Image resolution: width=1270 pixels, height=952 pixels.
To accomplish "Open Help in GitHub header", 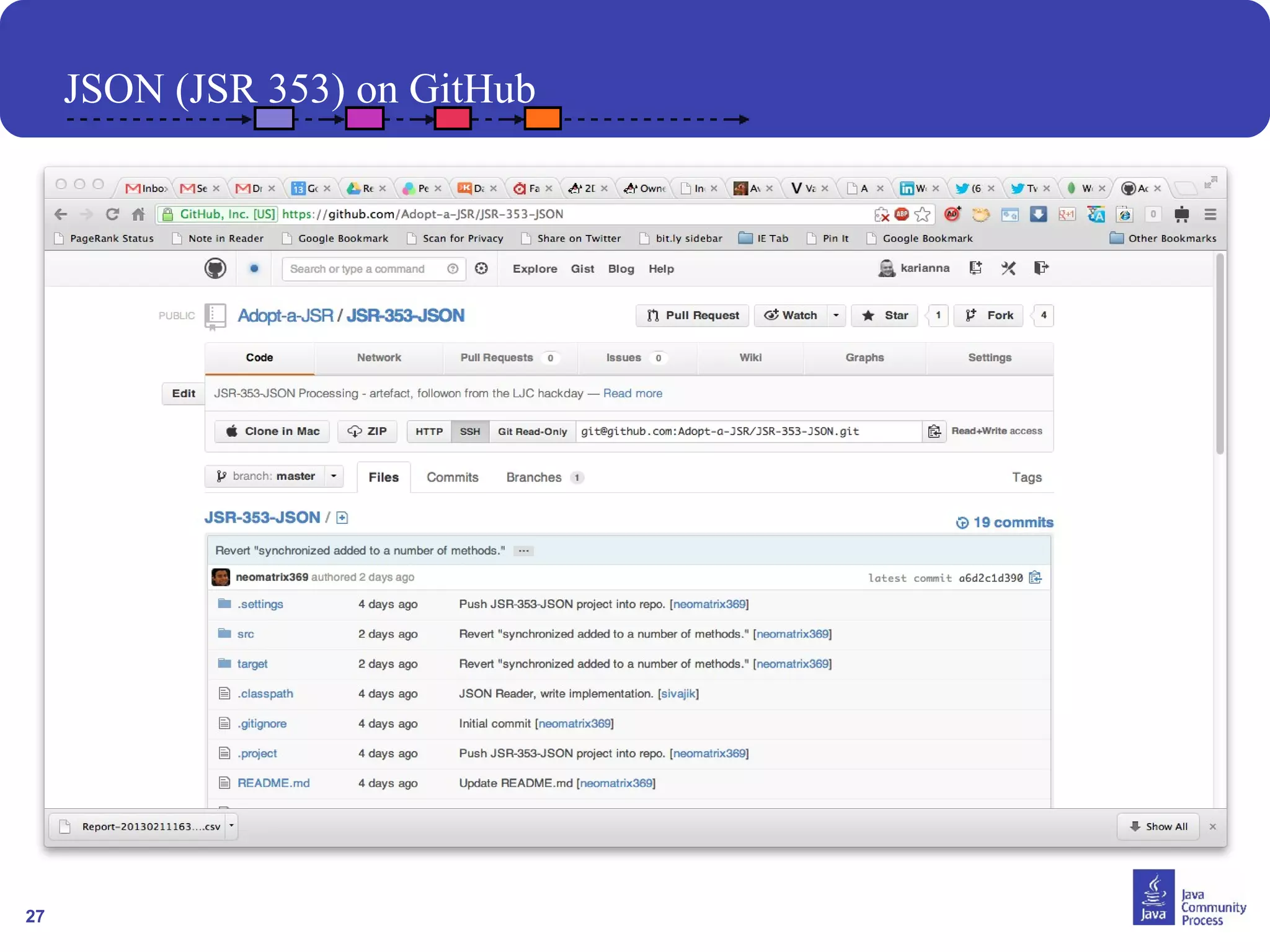I will 661,268.
